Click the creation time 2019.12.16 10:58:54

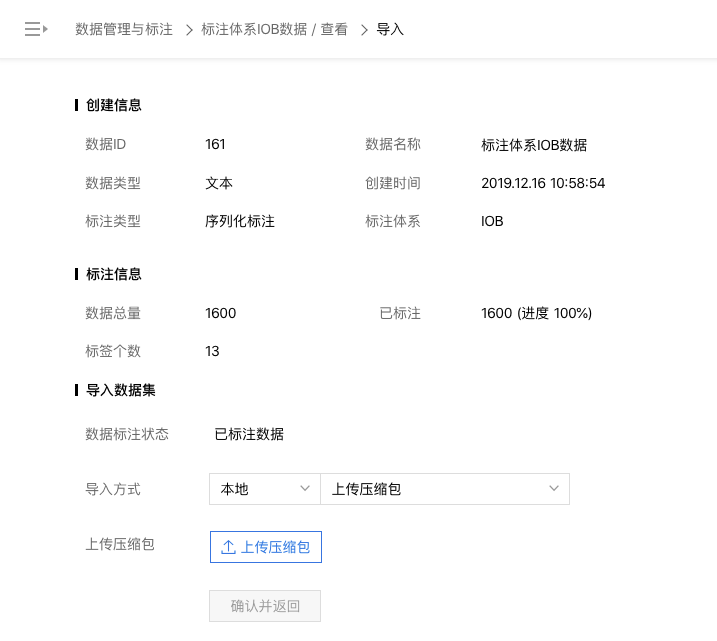(543, 183)
